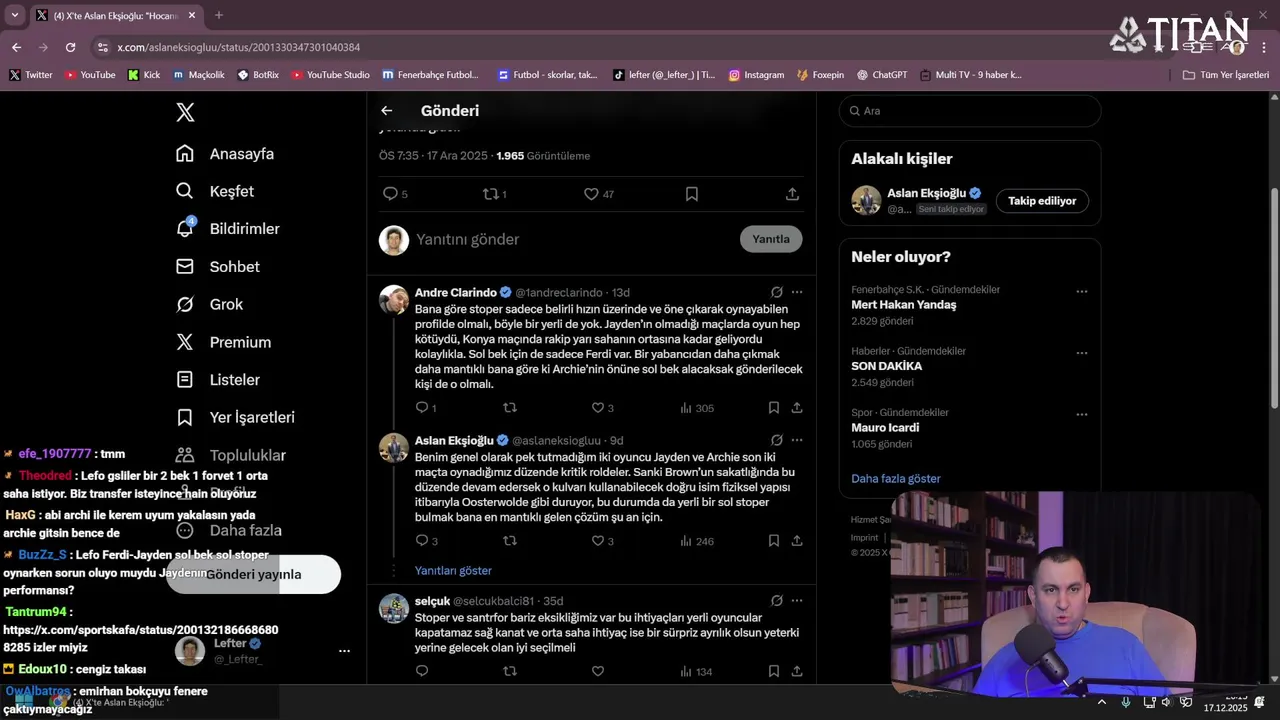Click the Ara search field
Screen dimensions: 1280x720
pos(970,111)
